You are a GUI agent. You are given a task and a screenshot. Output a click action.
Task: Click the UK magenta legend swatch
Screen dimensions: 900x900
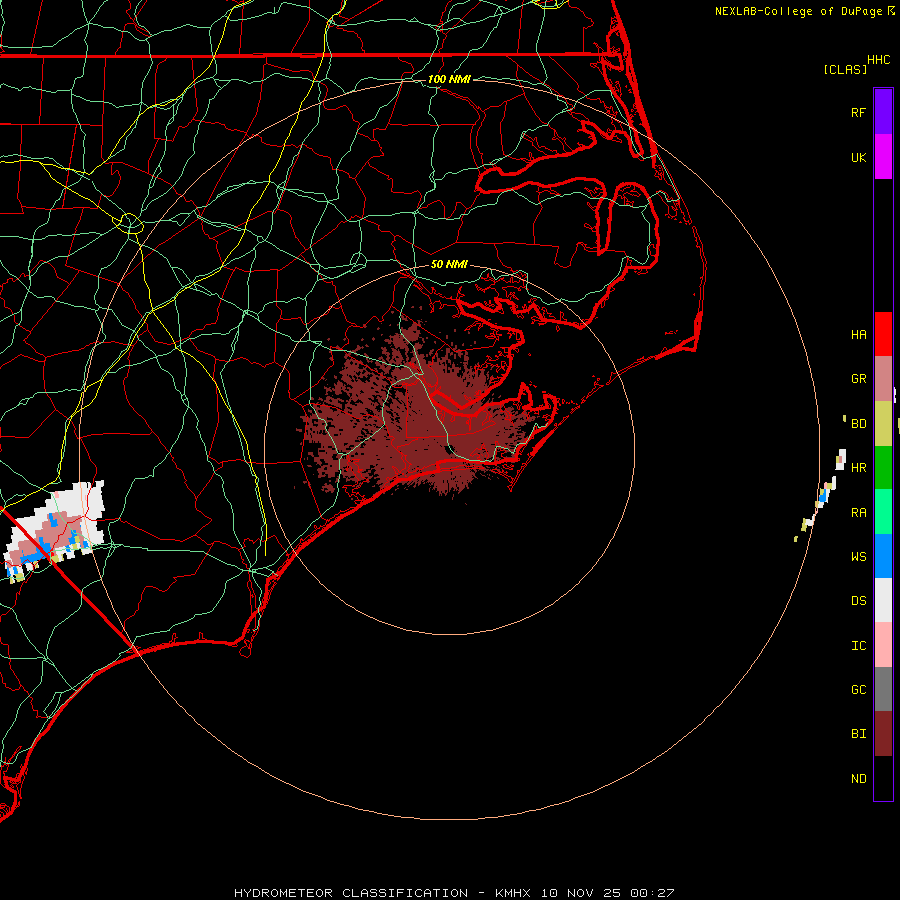[883, 157]
